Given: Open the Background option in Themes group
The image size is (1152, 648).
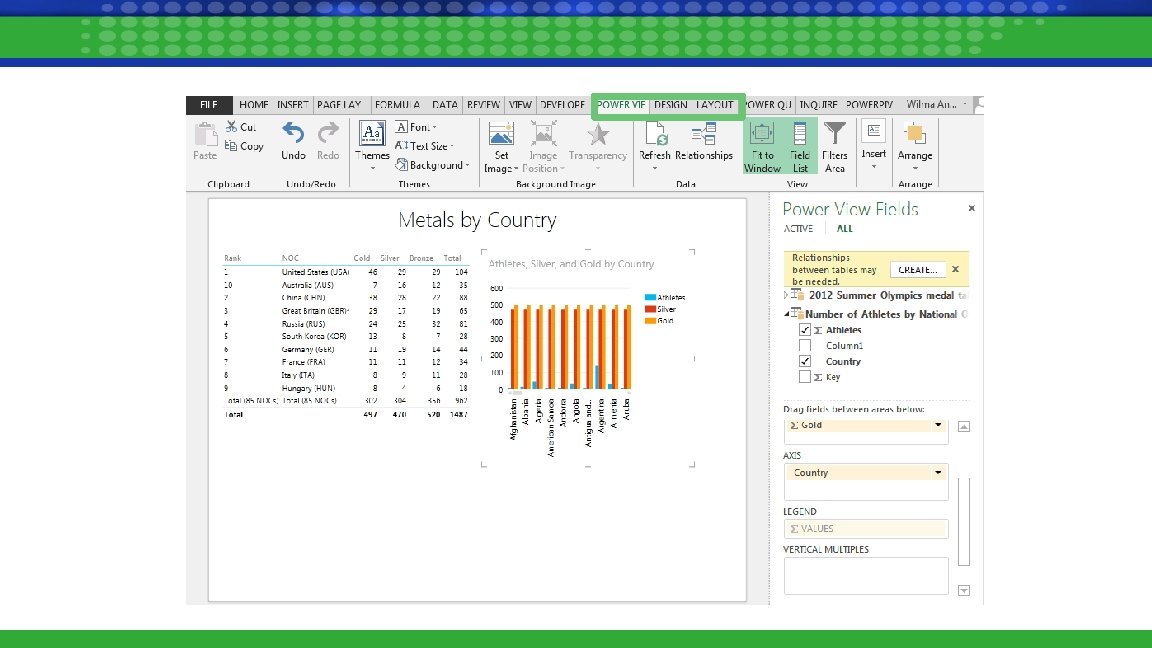Looking at the screenshot, I should click(x=432, y=165).
